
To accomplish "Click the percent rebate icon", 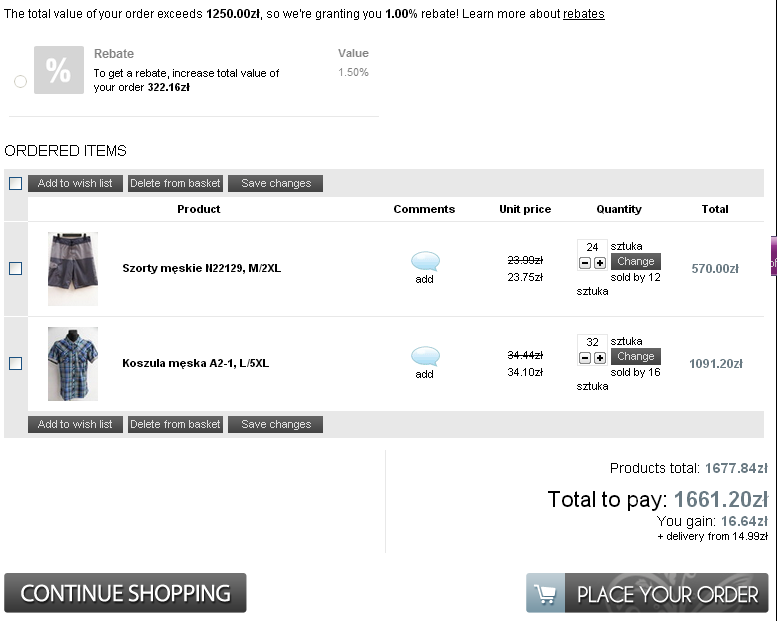I will [x=59, y=70].
